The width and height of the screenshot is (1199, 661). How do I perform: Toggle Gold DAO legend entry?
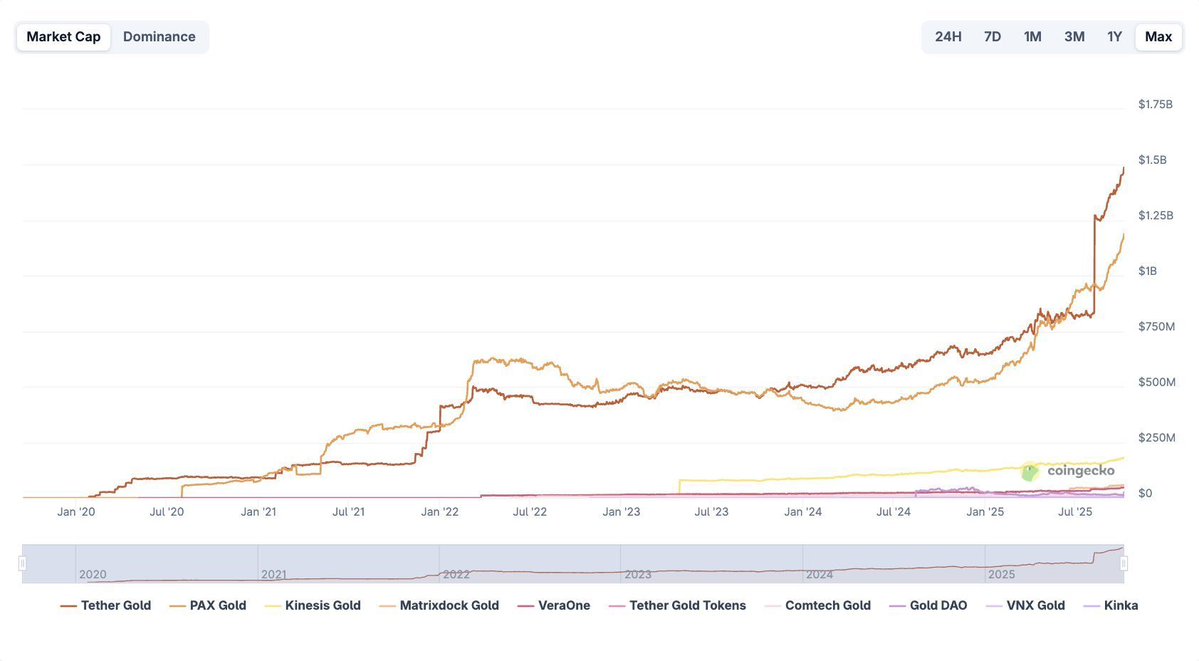coord(929,605)
